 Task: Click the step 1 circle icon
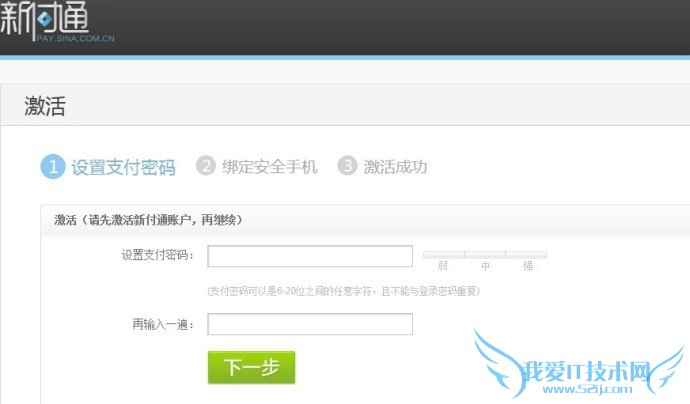(53, 167)
